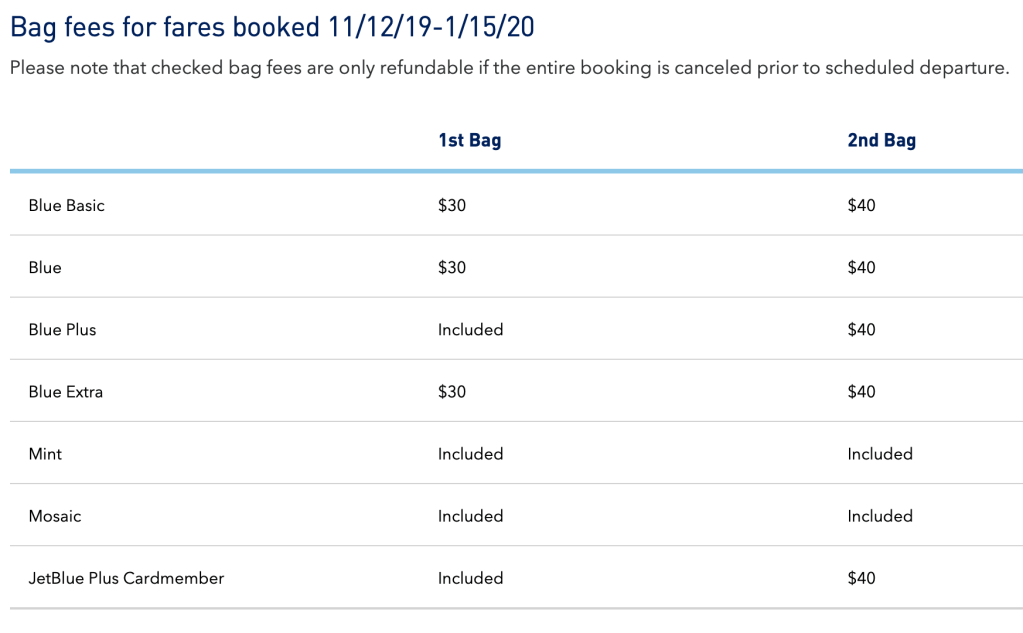Screen dimensions: 1023x633
Task: Select the Blue Basic row label
Action: pos(66,206)
